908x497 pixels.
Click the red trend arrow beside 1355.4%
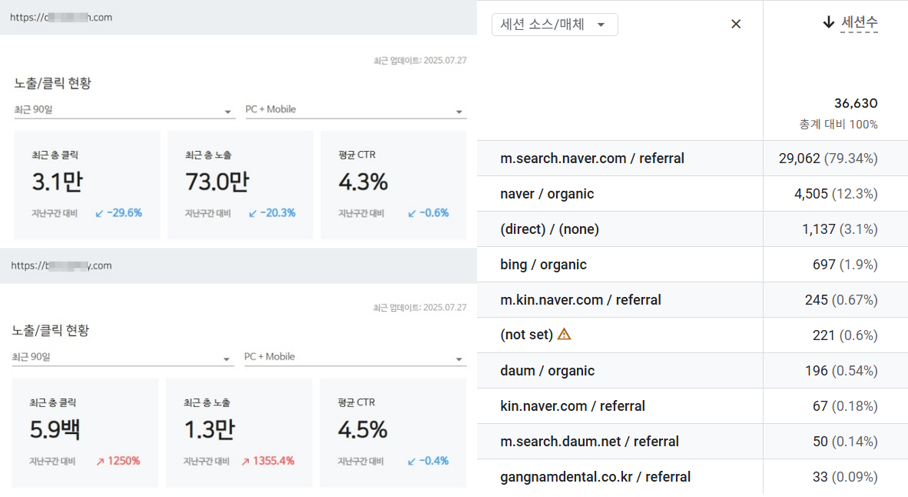click(246, 461)
